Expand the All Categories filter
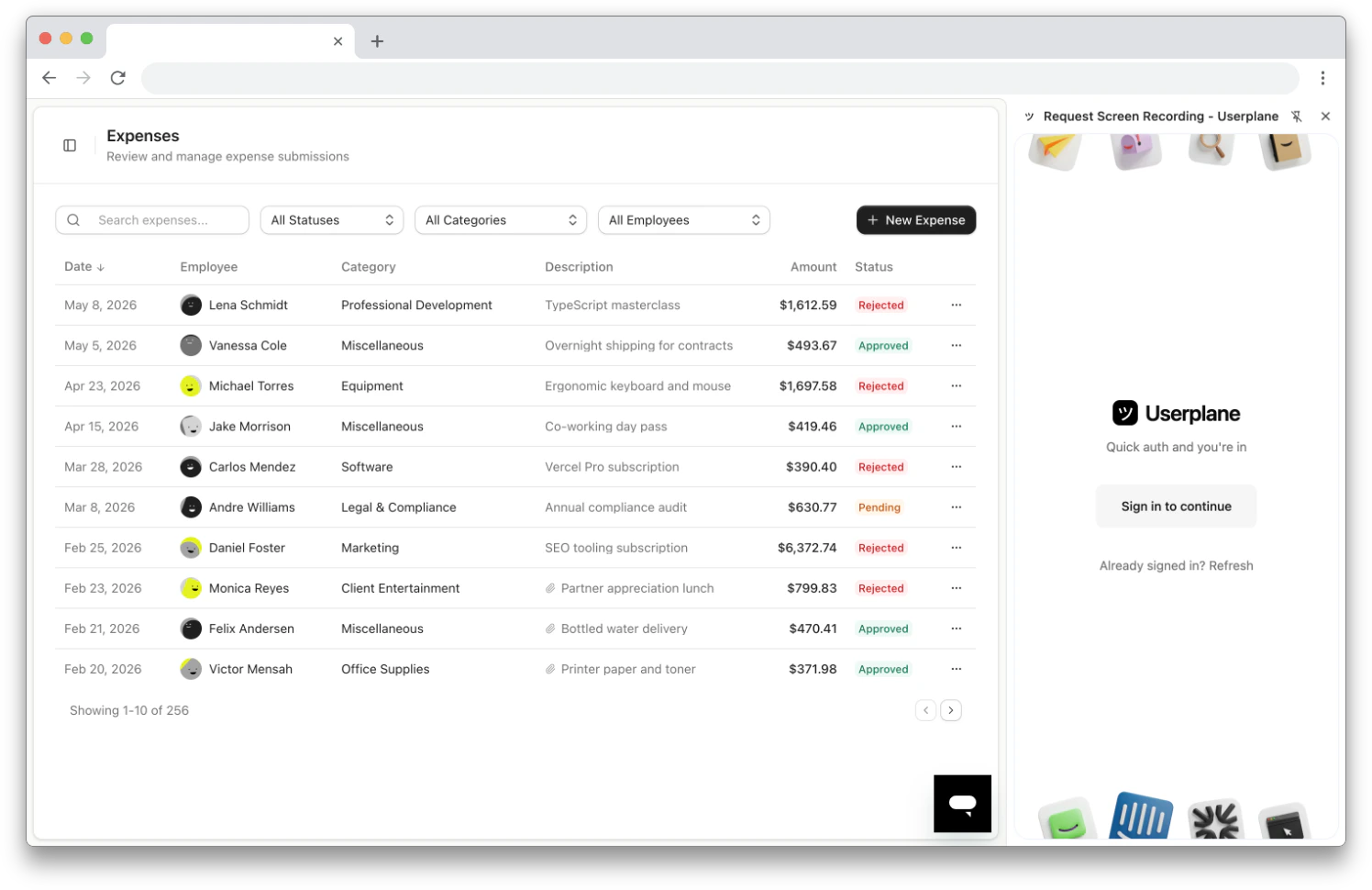 [x=501, y=220]
